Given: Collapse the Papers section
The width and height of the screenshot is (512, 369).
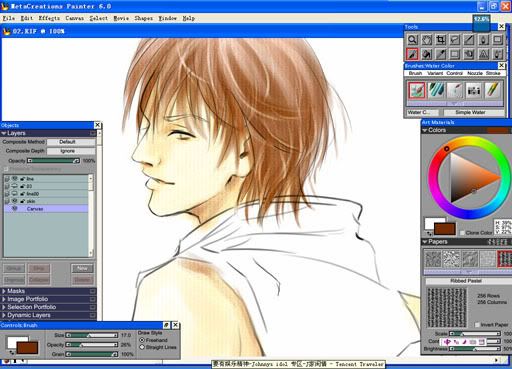Looking at the screenshot, I should point(425,242).
